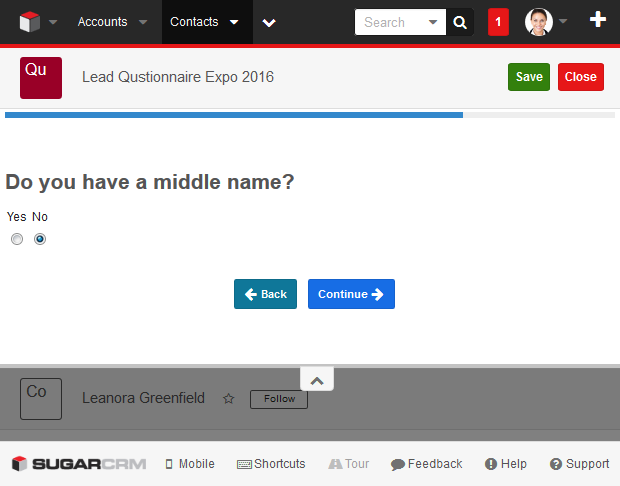Click the SugarCRM cube logo icon

(x=30, y=22)
